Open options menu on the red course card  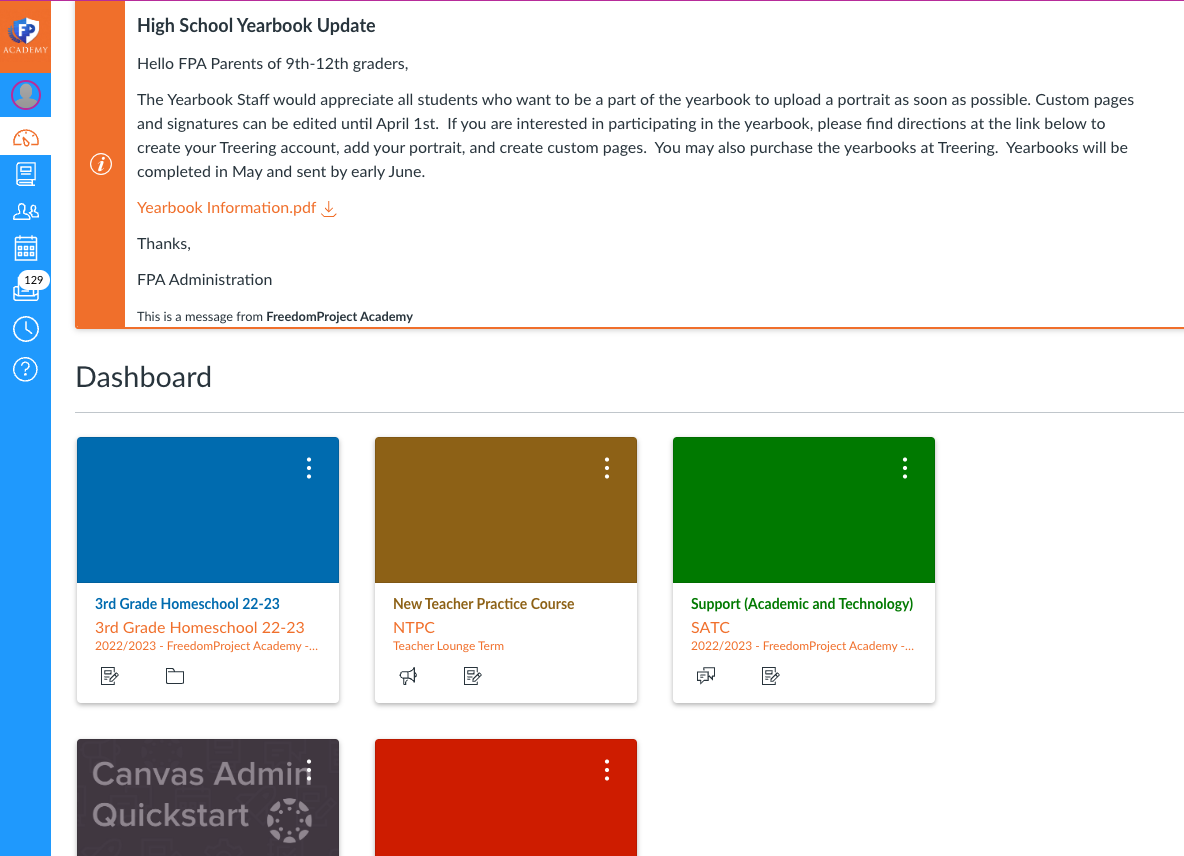click(607, 770)
